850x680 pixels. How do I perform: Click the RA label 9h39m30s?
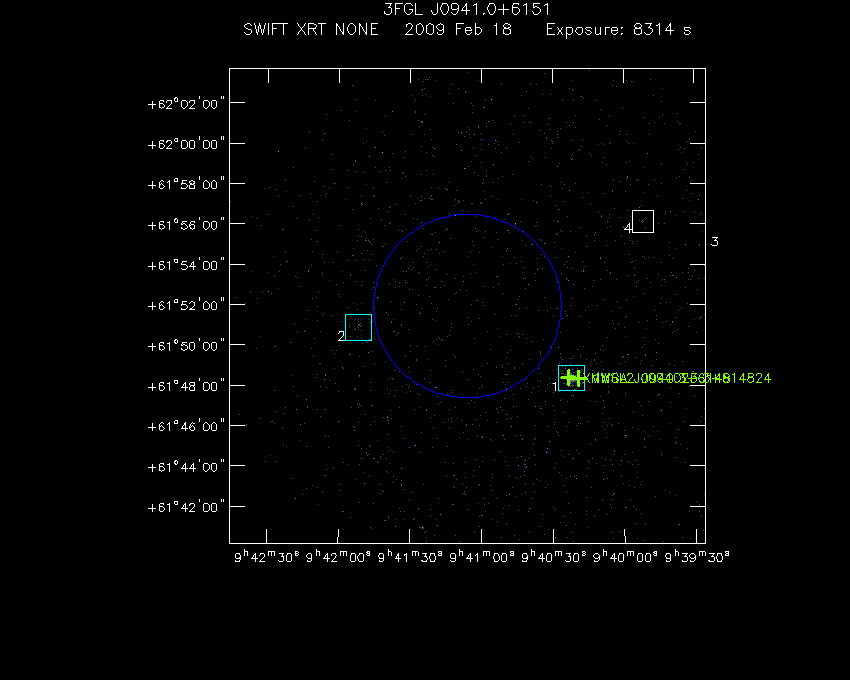[x=697, y=557]
